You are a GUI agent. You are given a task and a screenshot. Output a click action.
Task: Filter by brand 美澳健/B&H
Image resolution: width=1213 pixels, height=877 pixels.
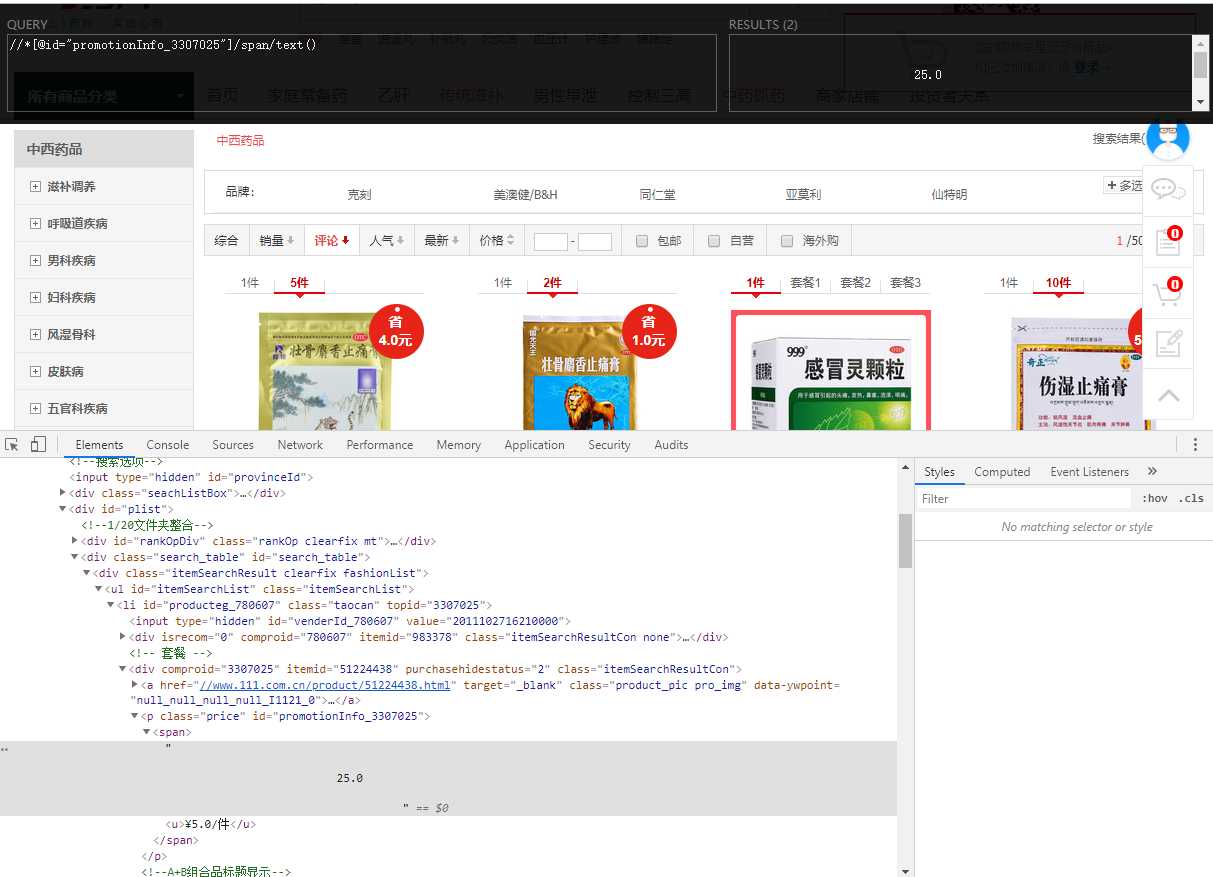coord(525,195)
